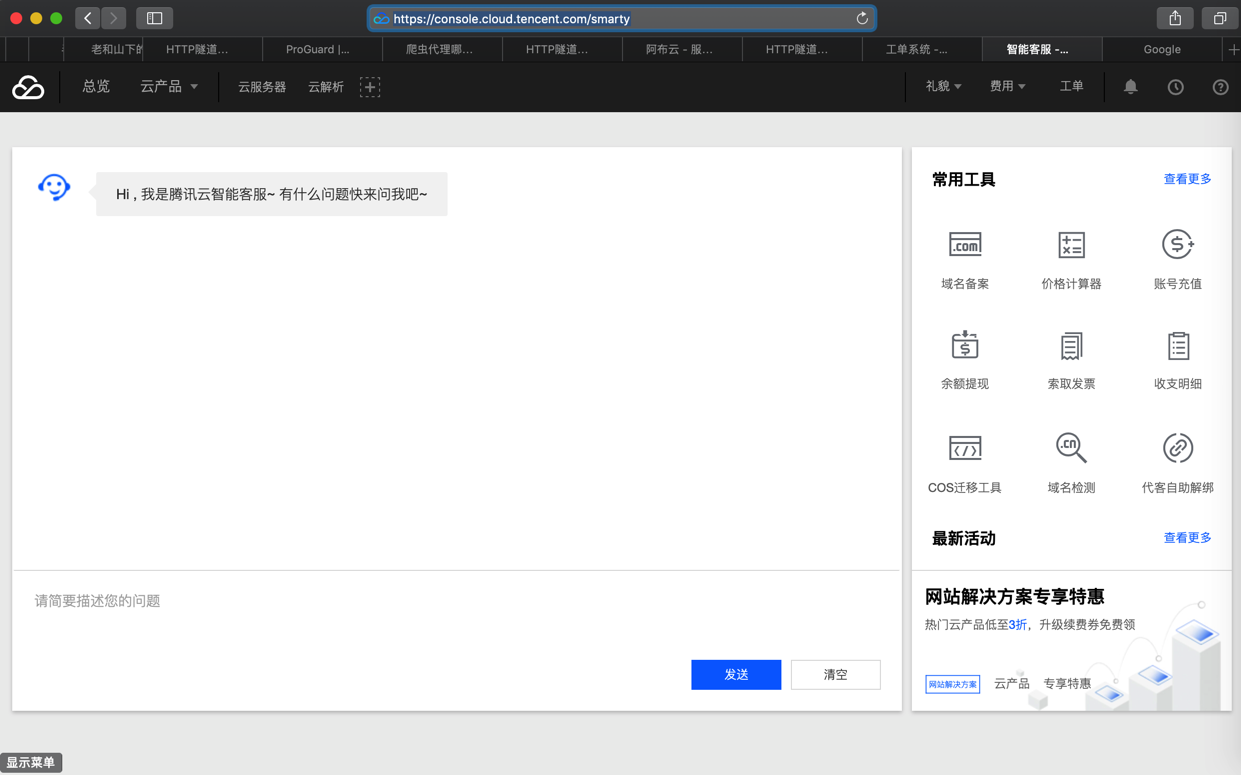Open the 云产品 link in promo banner
The image size is (1241, 775).
pyautogui.click(x=1012, y=684)
